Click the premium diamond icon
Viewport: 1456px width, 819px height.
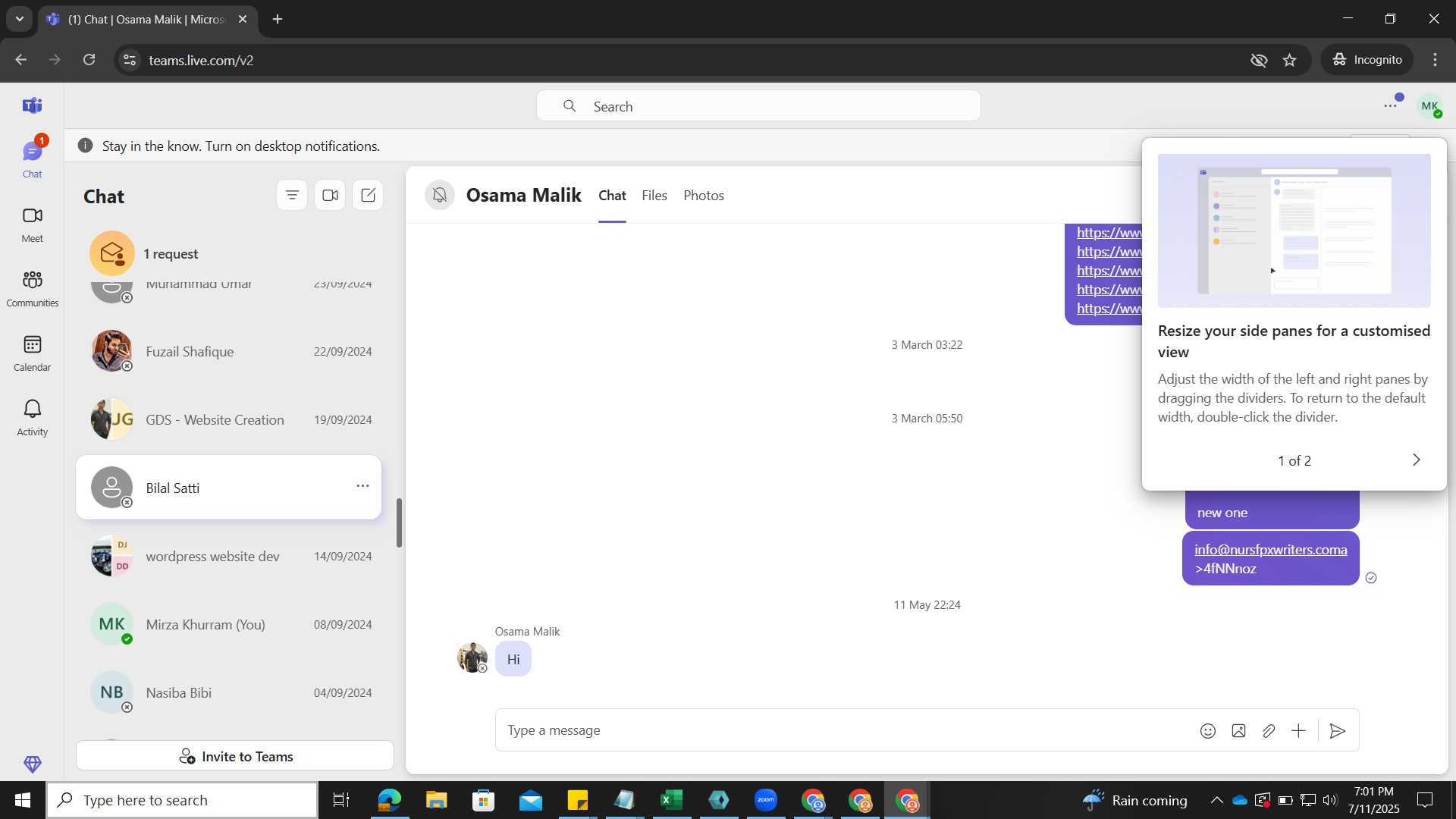tap(32, 764)
